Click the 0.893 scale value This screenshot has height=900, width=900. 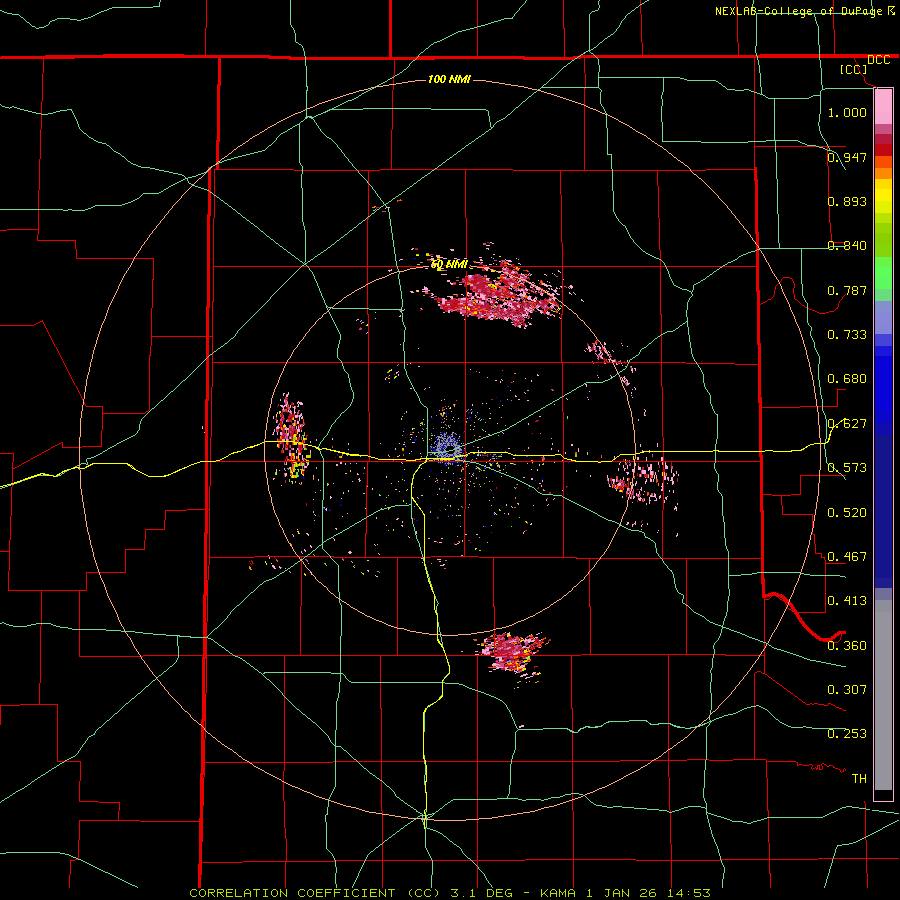847,201
